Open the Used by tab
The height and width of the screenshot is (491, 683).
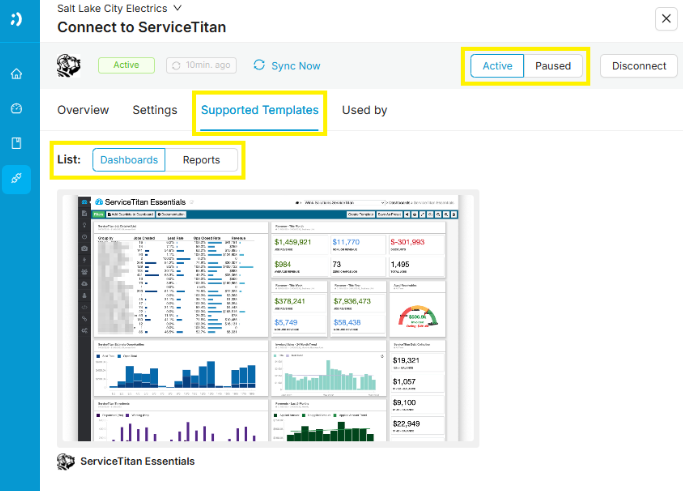click(x=364, y=110)
